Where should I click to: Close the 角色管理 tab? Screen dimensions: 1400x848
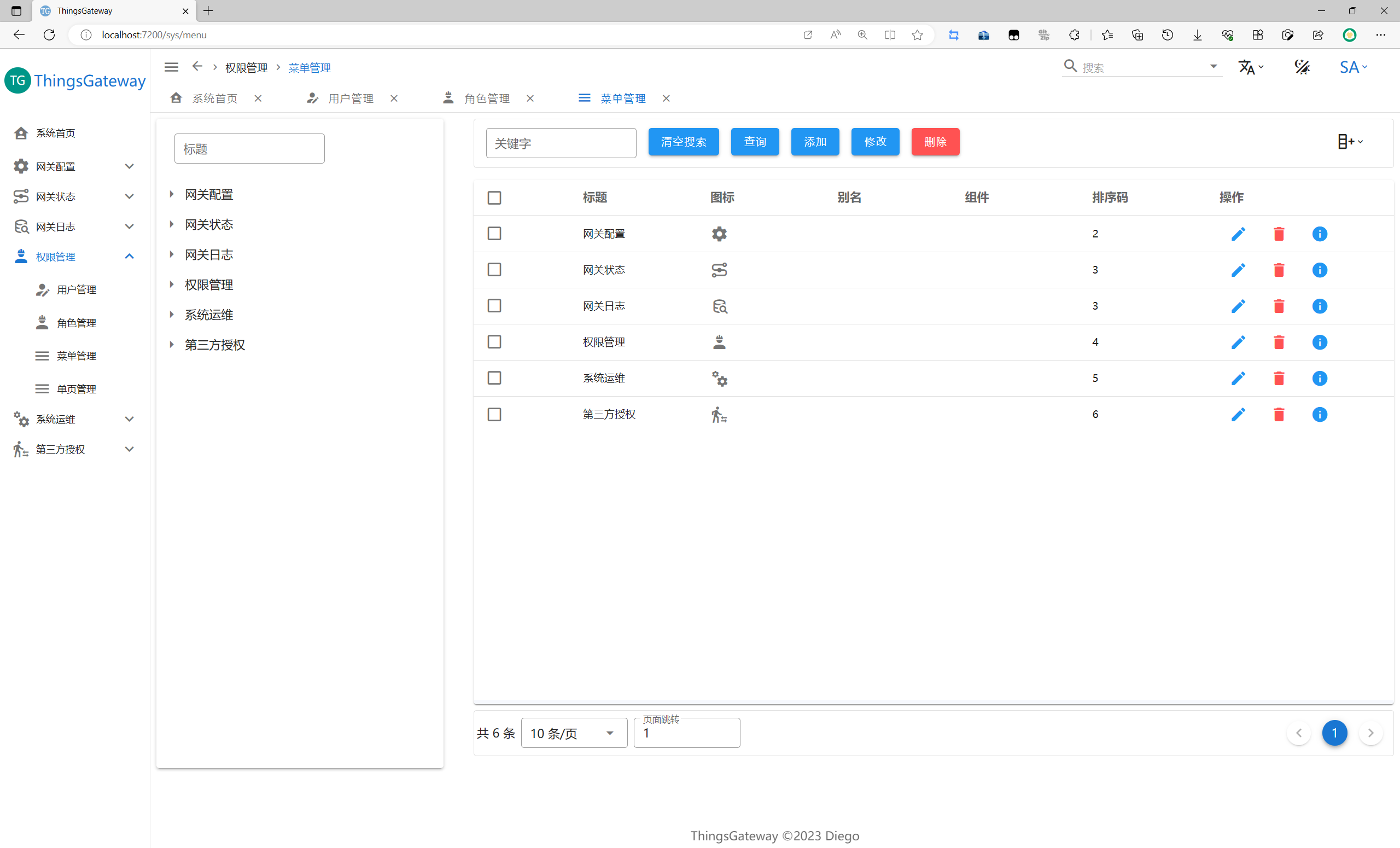click(529, 98)
